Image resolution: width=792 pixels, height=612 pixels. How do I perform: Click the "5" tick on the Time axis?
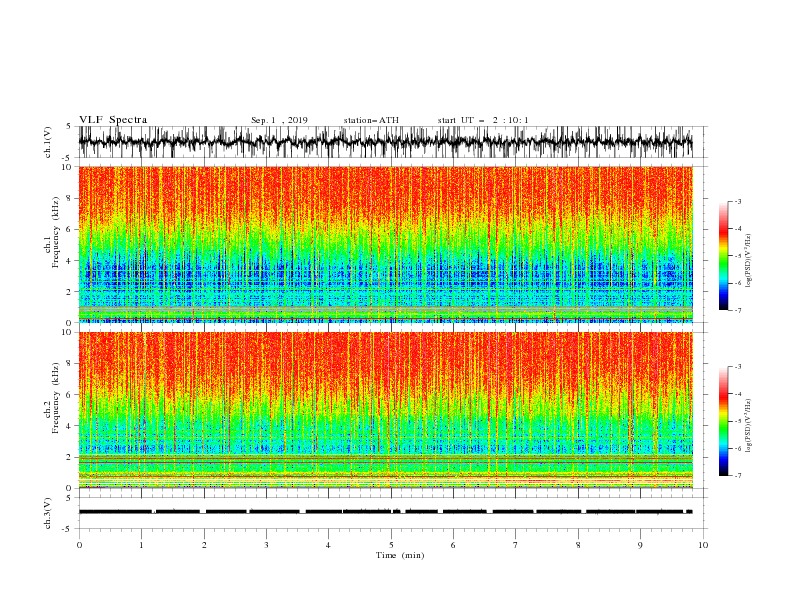click(391, 545)
